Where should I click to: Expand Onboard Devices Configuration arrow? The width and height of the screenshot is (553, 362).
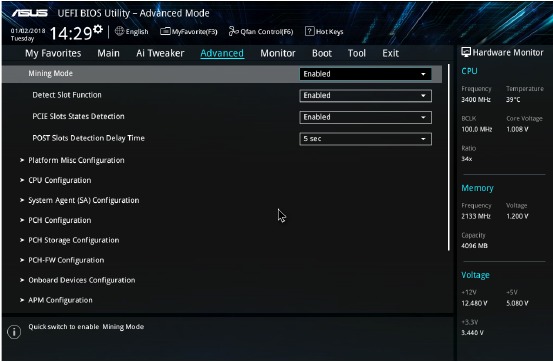click(x=22, y=280)
